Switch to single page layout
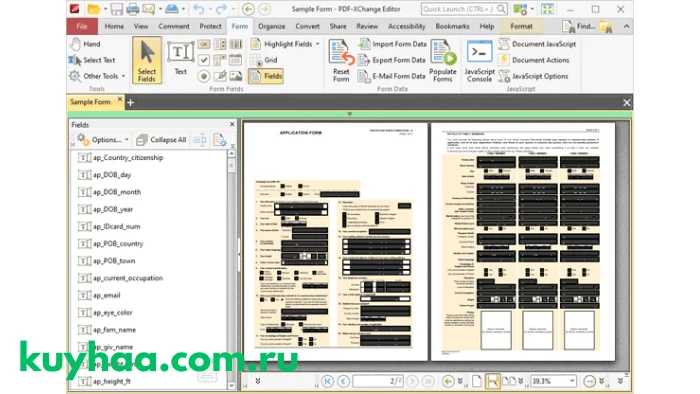Screen dimensions: 700x394 477,381
